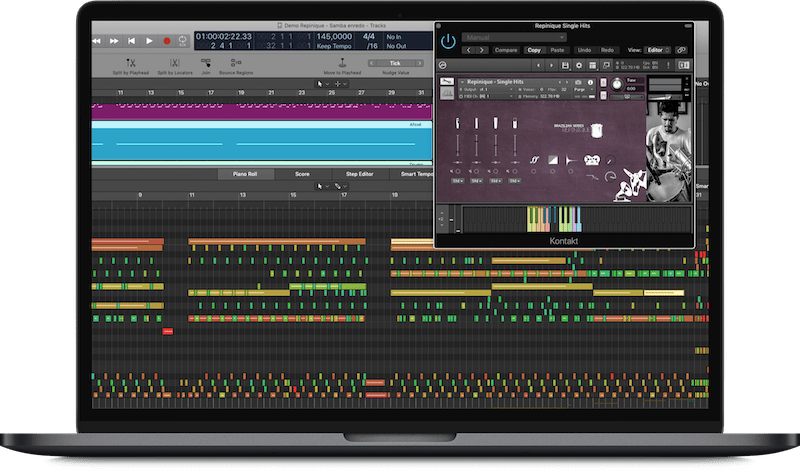Open the Keep Tempo mode menu
The image size is (800, 471).
pos(334,46)
